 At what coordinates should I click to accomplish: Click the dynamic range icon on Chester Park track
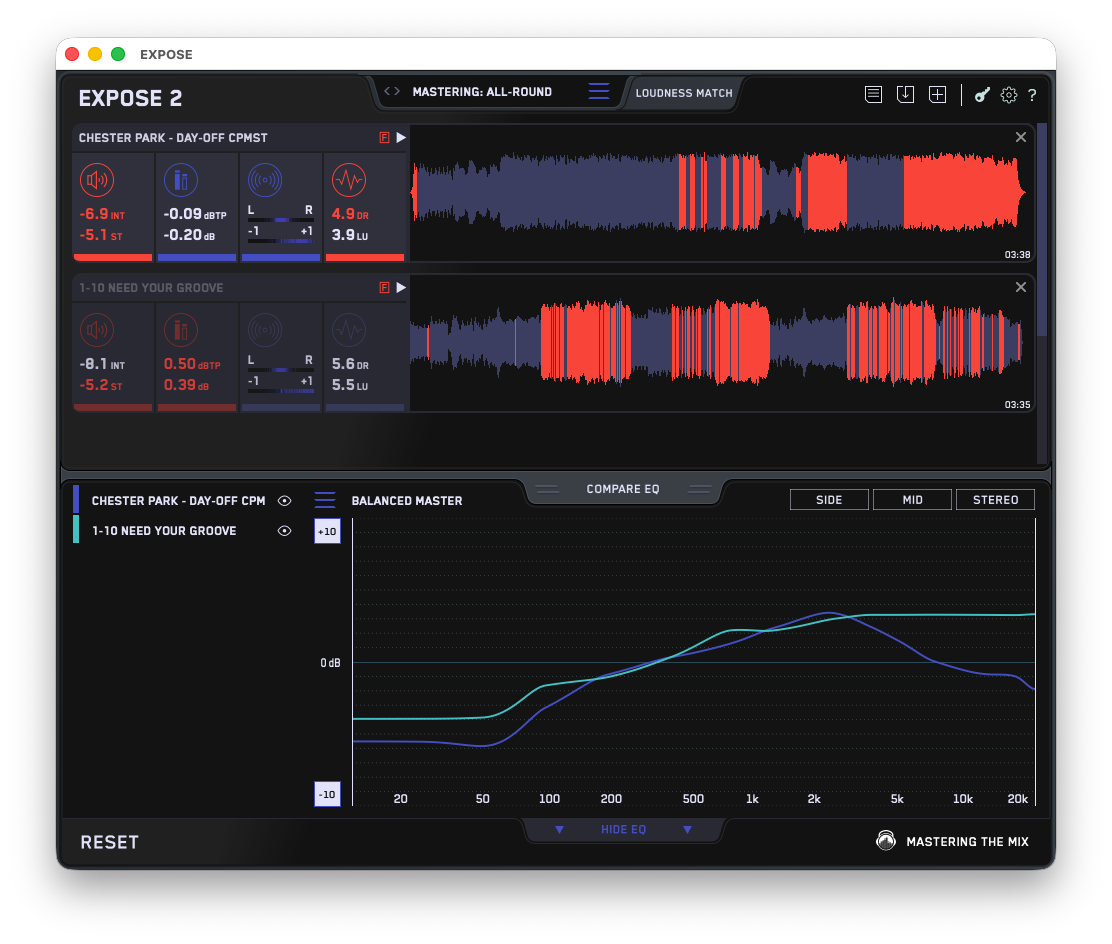click(x=349, y=180)
